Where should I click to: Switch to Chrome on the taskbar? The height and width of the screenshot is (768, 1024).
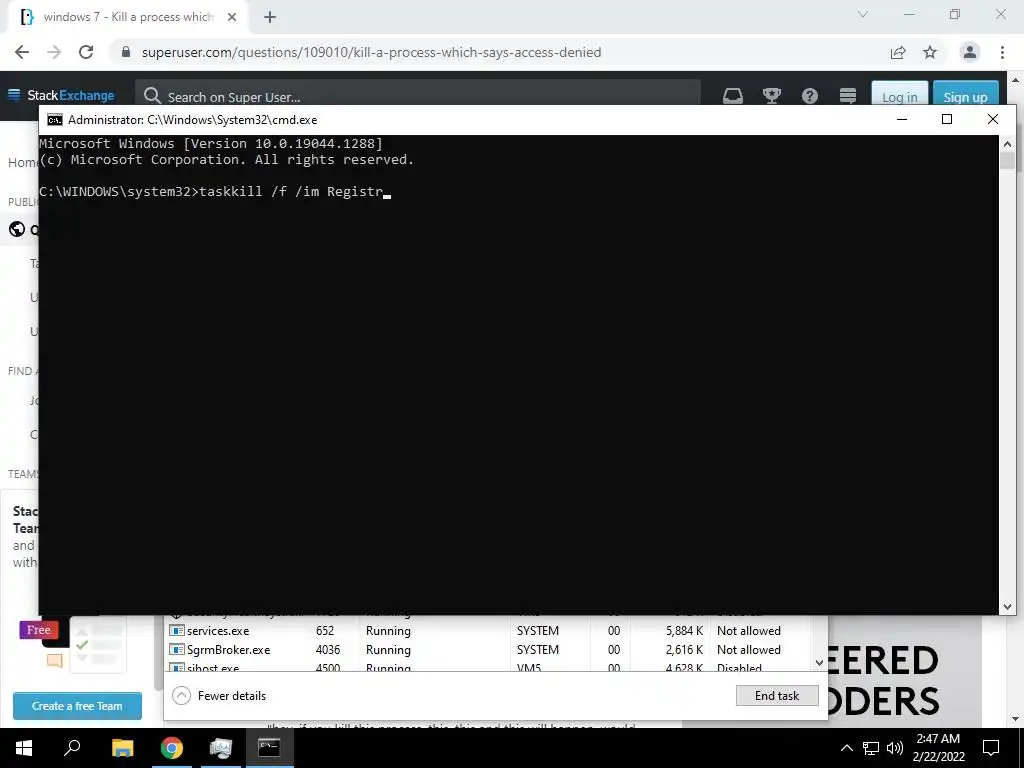click(x=172, y=748)
